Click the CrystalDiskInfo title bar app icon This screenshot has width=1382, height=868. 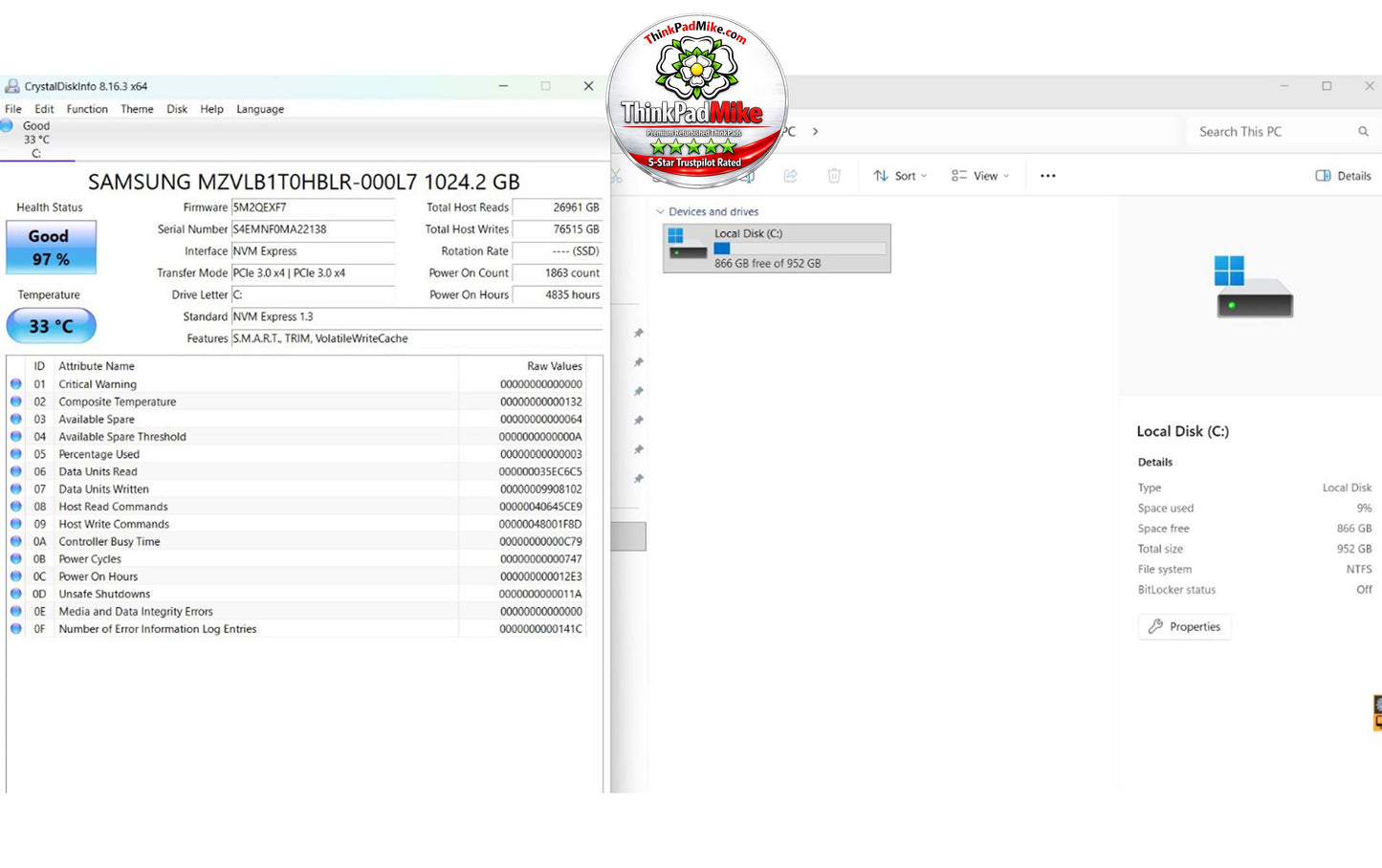click(12, 86)
